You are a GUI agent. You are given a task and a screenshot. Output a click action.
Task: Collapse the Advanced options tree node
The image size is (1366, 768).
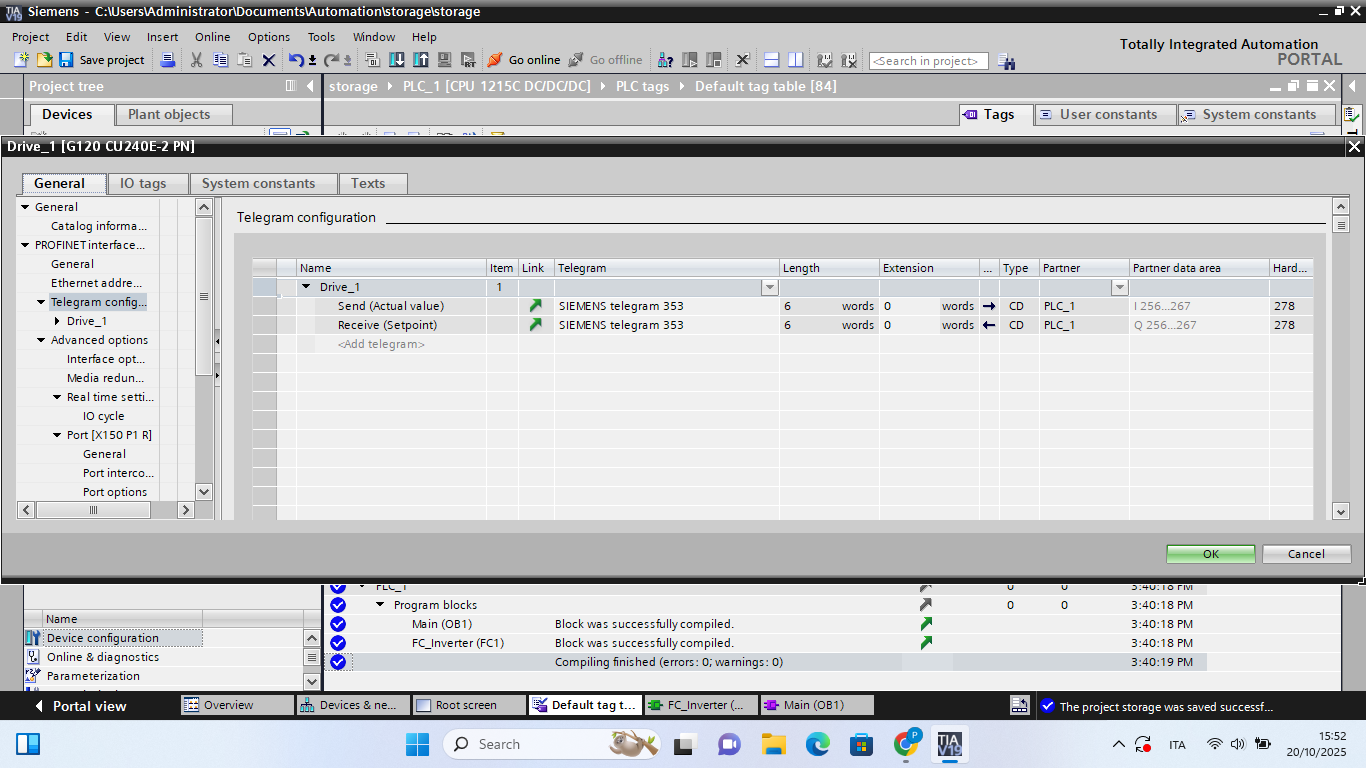(41, 340)
